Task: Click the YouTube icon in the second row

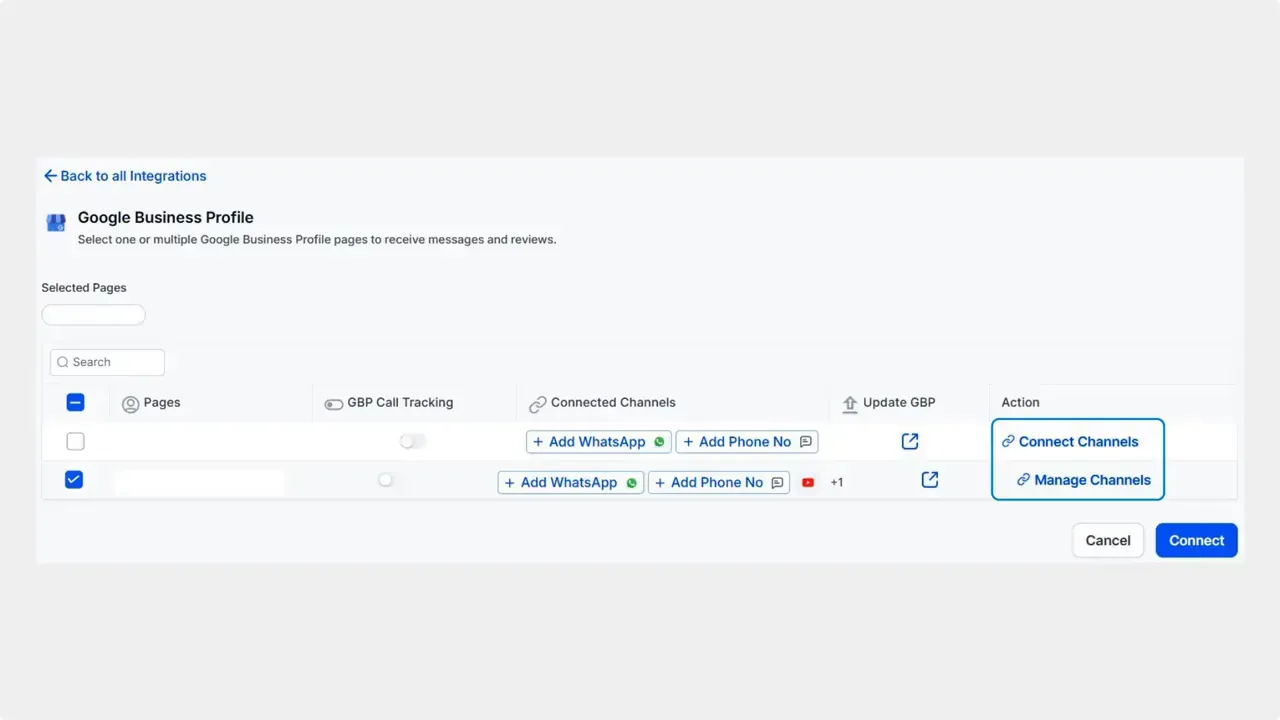Action: tap(807, 482)
